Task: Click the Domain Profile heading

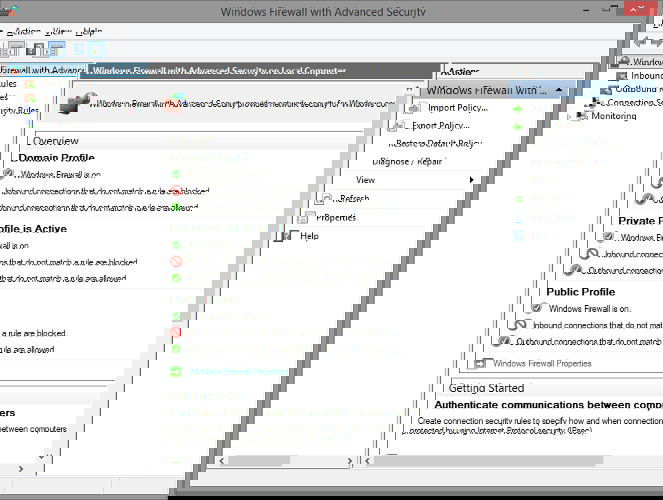Action: (57, 158)
